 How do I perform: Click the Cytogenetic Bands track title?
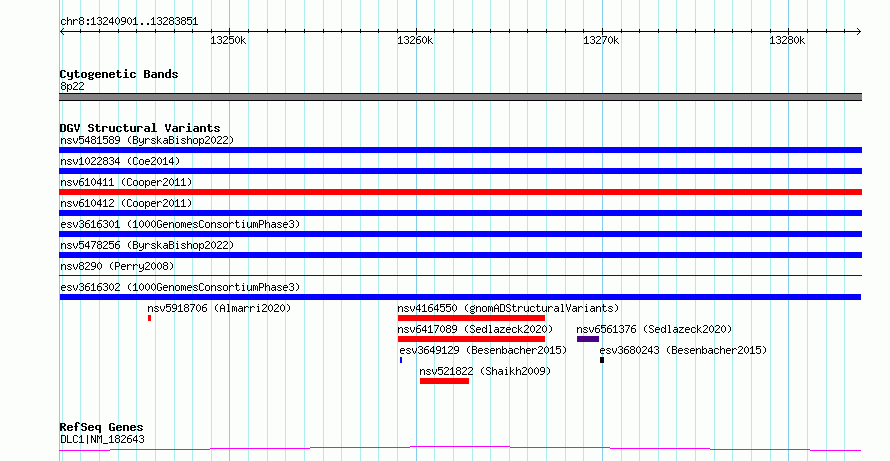119,74
